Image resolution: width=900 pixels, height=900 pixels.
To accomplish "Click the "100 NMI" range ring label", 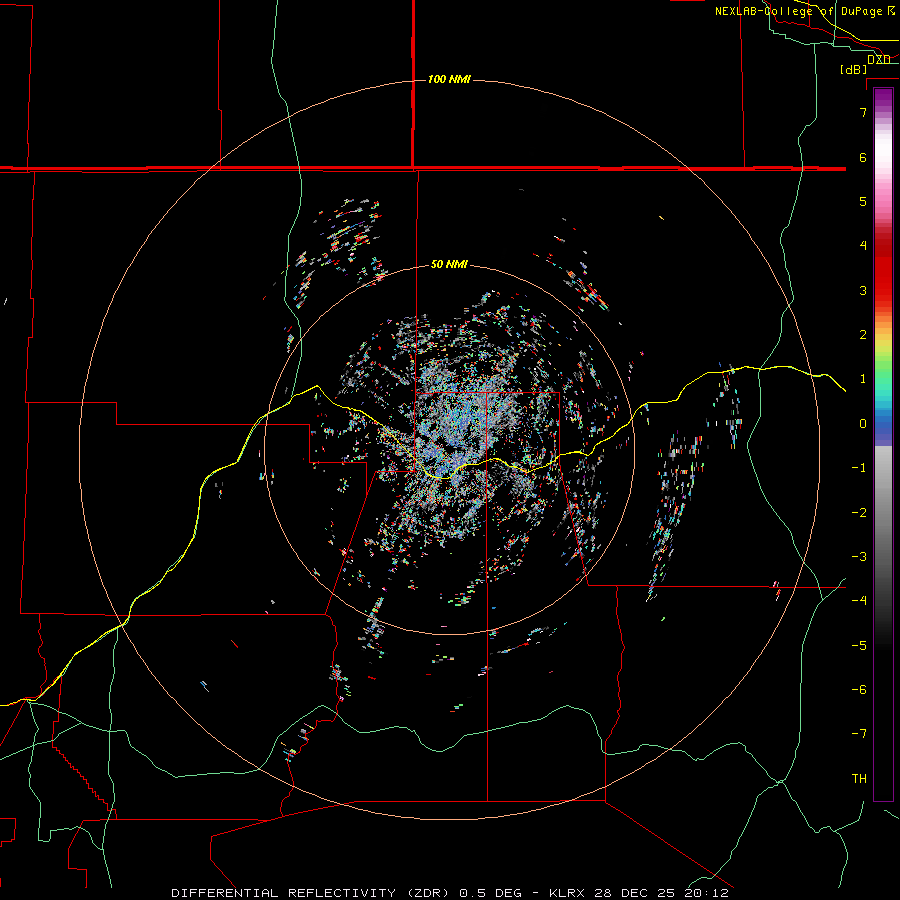I will point(449,79).
